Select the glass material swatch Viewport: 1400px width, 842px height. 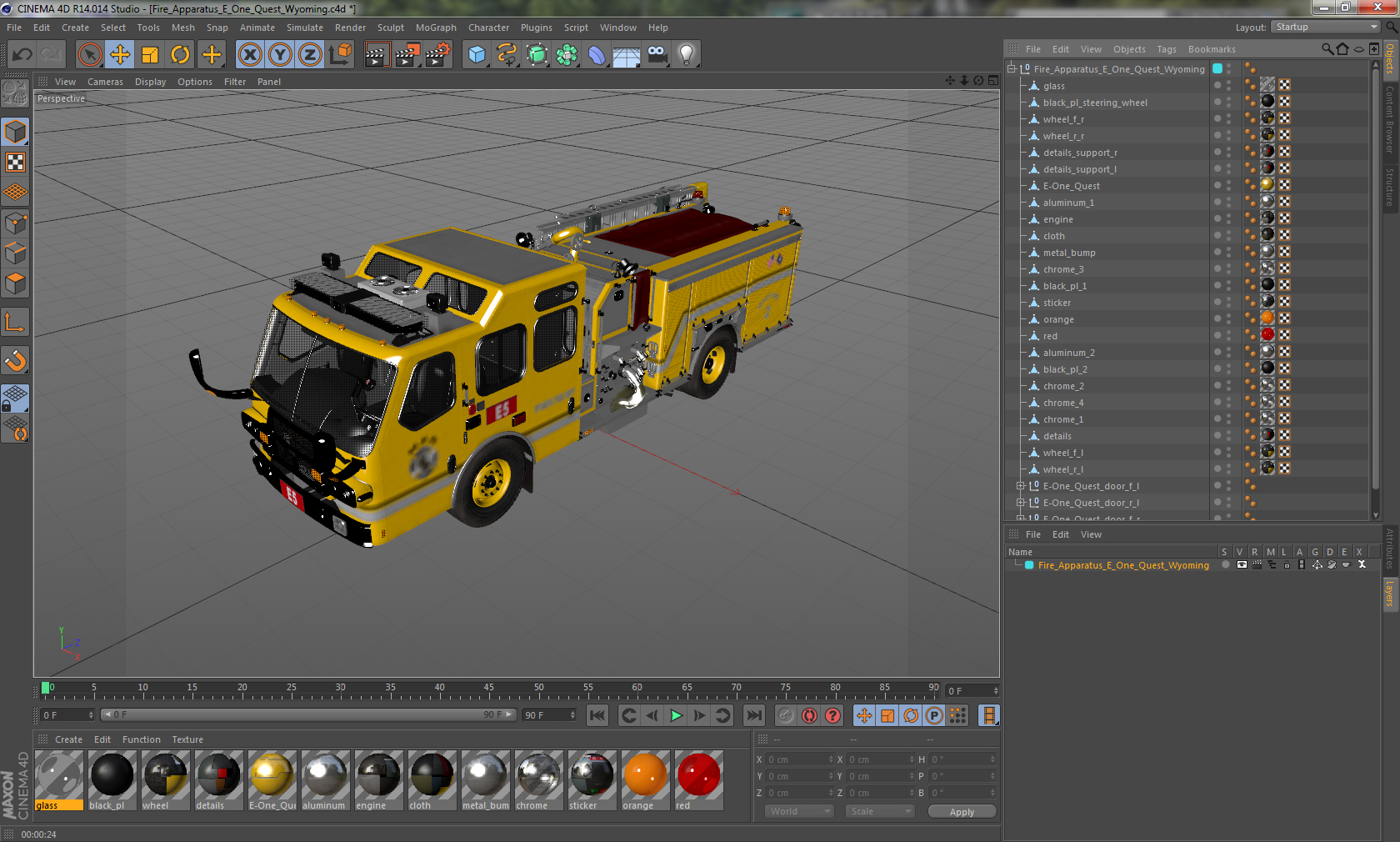(59, 780)
